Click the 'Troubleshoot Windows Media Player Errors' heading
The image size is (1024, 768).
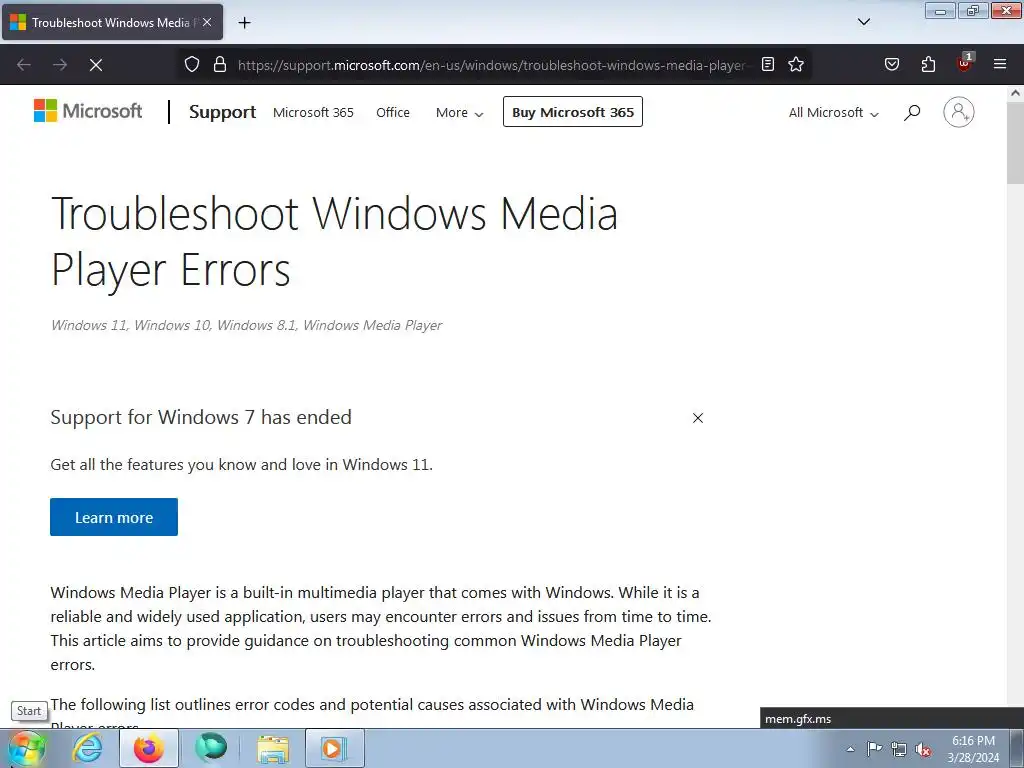(334, 241)
